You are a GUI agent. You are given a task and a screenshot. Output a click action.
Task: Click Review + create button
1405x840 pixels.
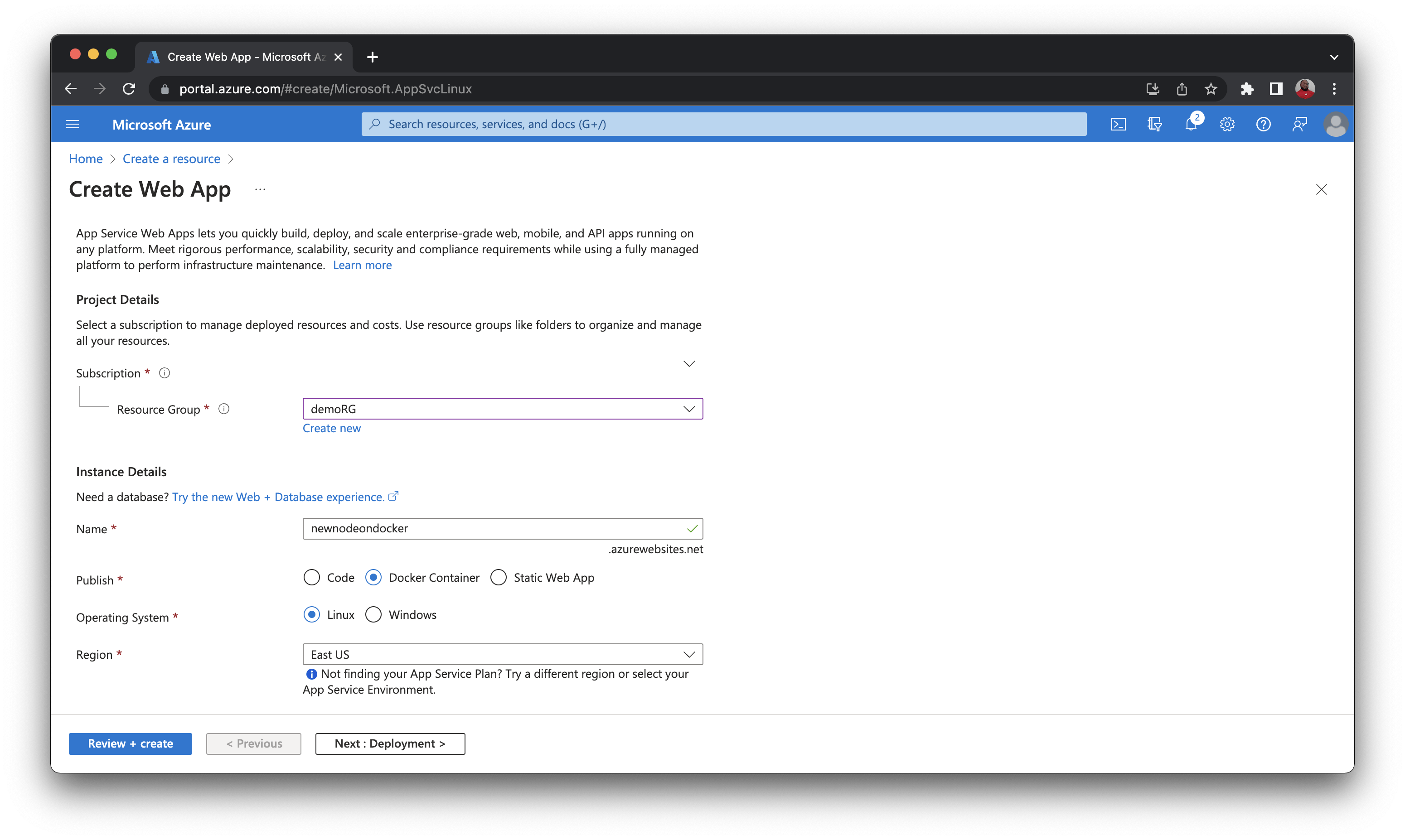click(130, 743)
